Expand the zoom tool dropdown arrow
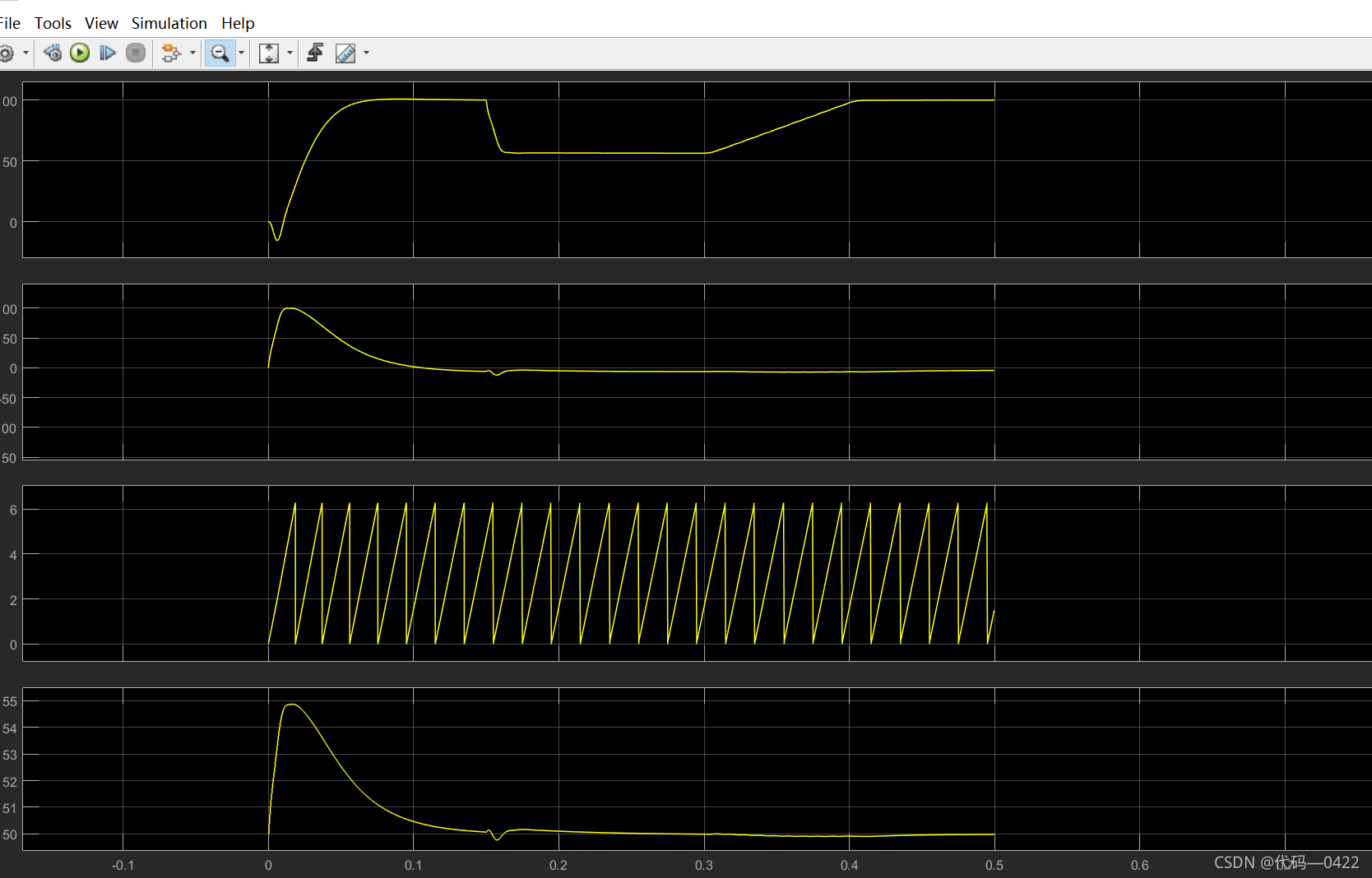This screenshot has width=1372, height=878. (241, 53)
